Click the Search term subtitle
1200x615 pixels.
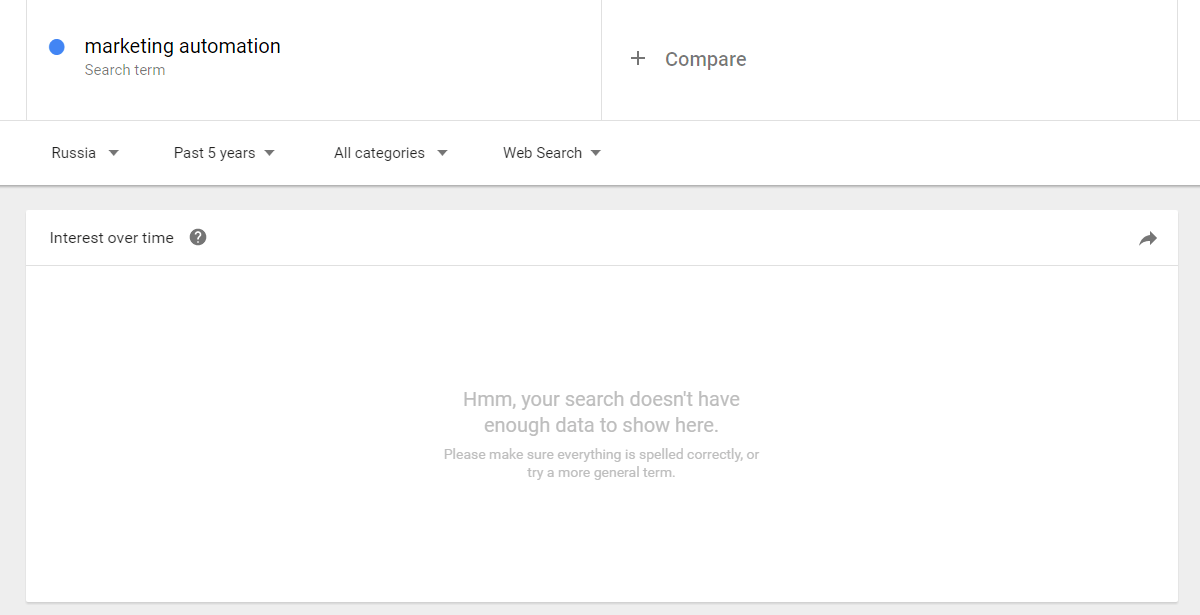point(125,70)
